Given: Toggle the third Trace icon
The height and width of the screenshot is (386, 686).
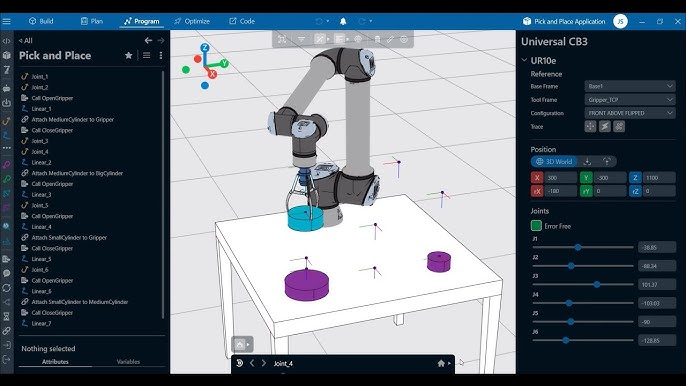Looking at the screenshot, I should pos(619,126).
